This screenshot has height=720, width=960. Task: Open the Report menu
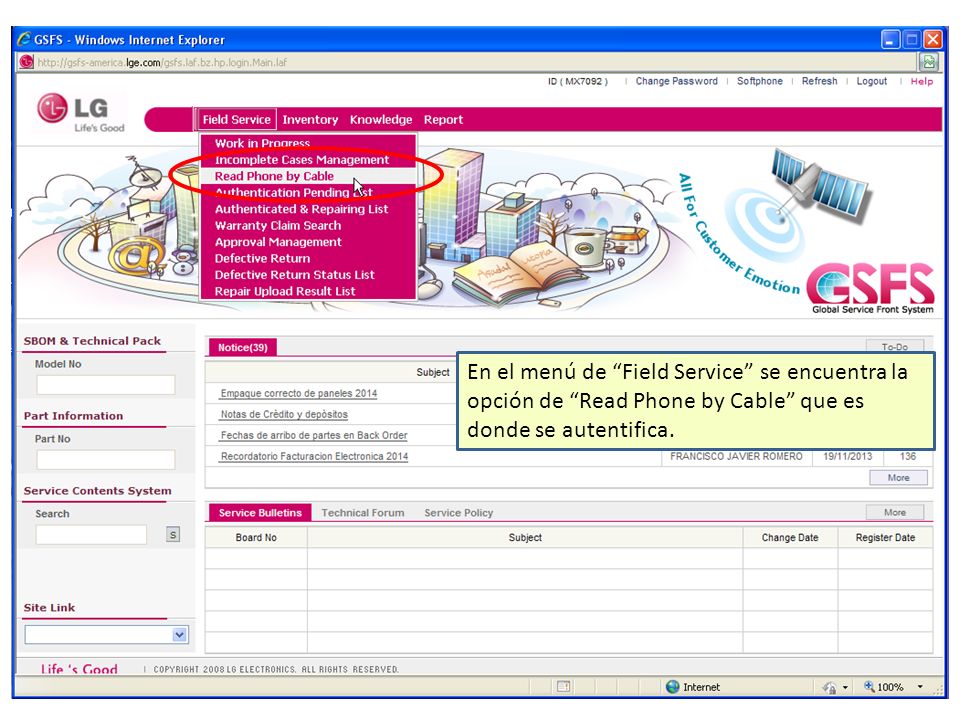pyautogui.click(x=443, y=119)
